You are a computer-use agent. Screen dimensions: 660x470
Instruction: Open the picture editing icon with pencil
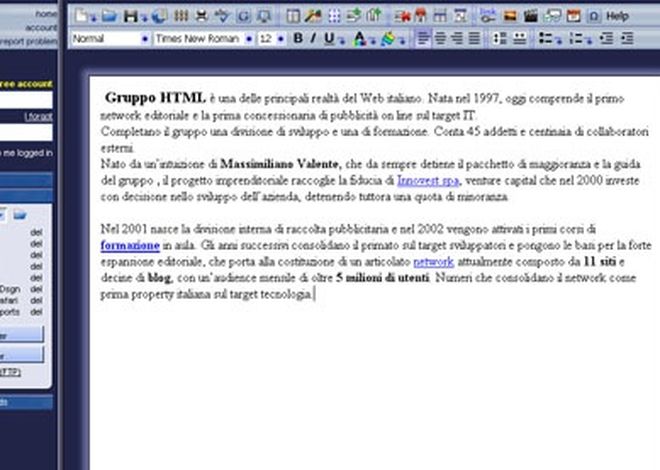point(314,16)
